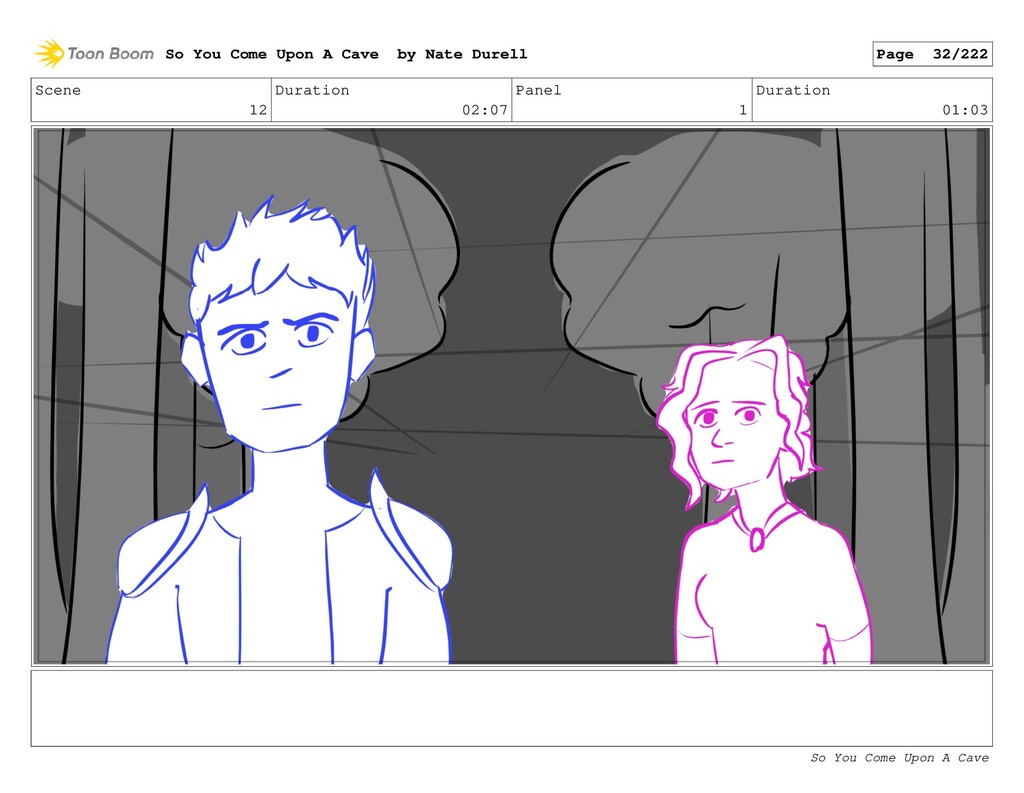Select the scene number '12'
The width and height of the screenshot is (1024, 793).
point(258,110)
